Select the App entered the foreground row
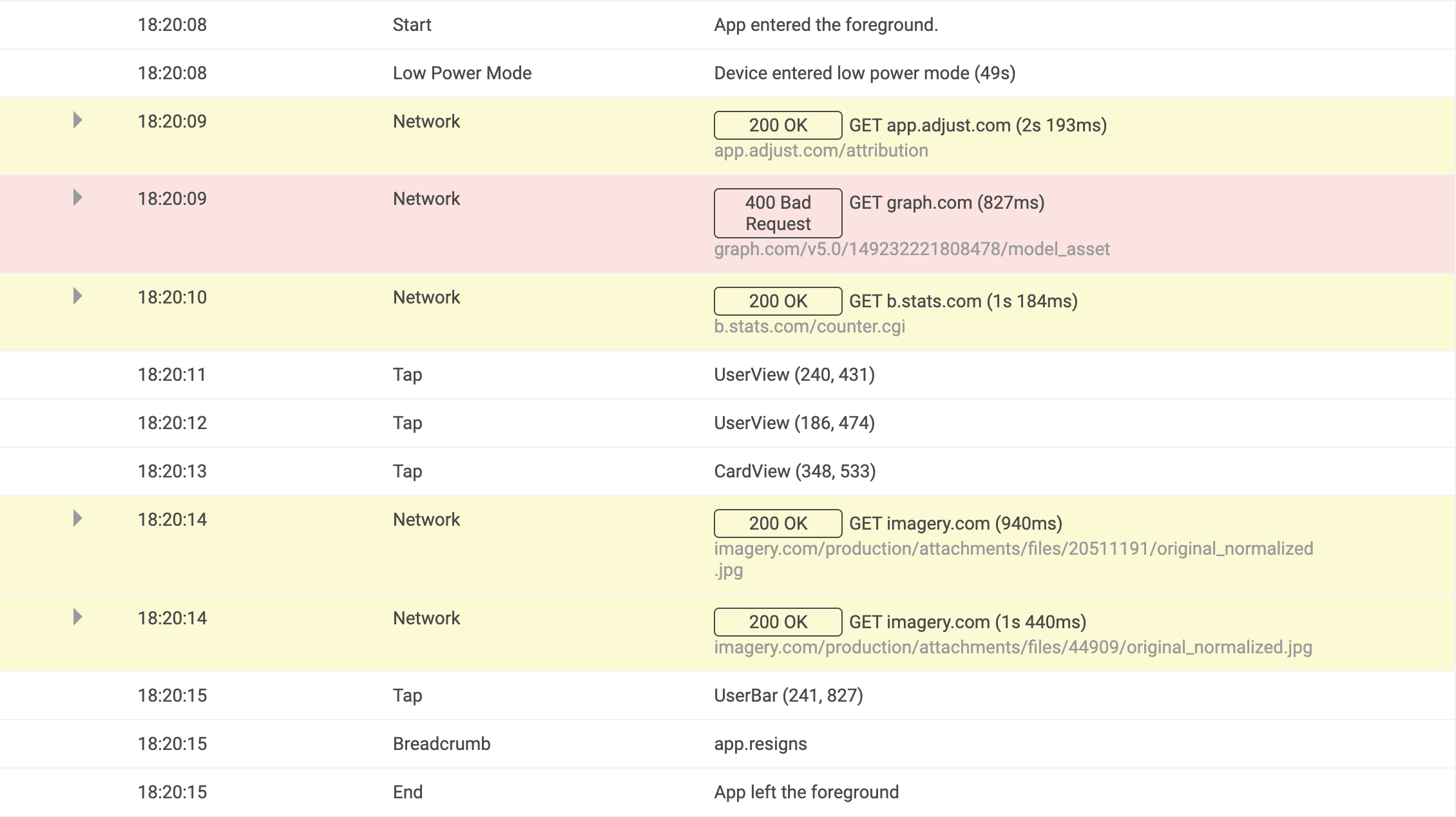The width and height of the screenshot is (1456, 817). 728,25
